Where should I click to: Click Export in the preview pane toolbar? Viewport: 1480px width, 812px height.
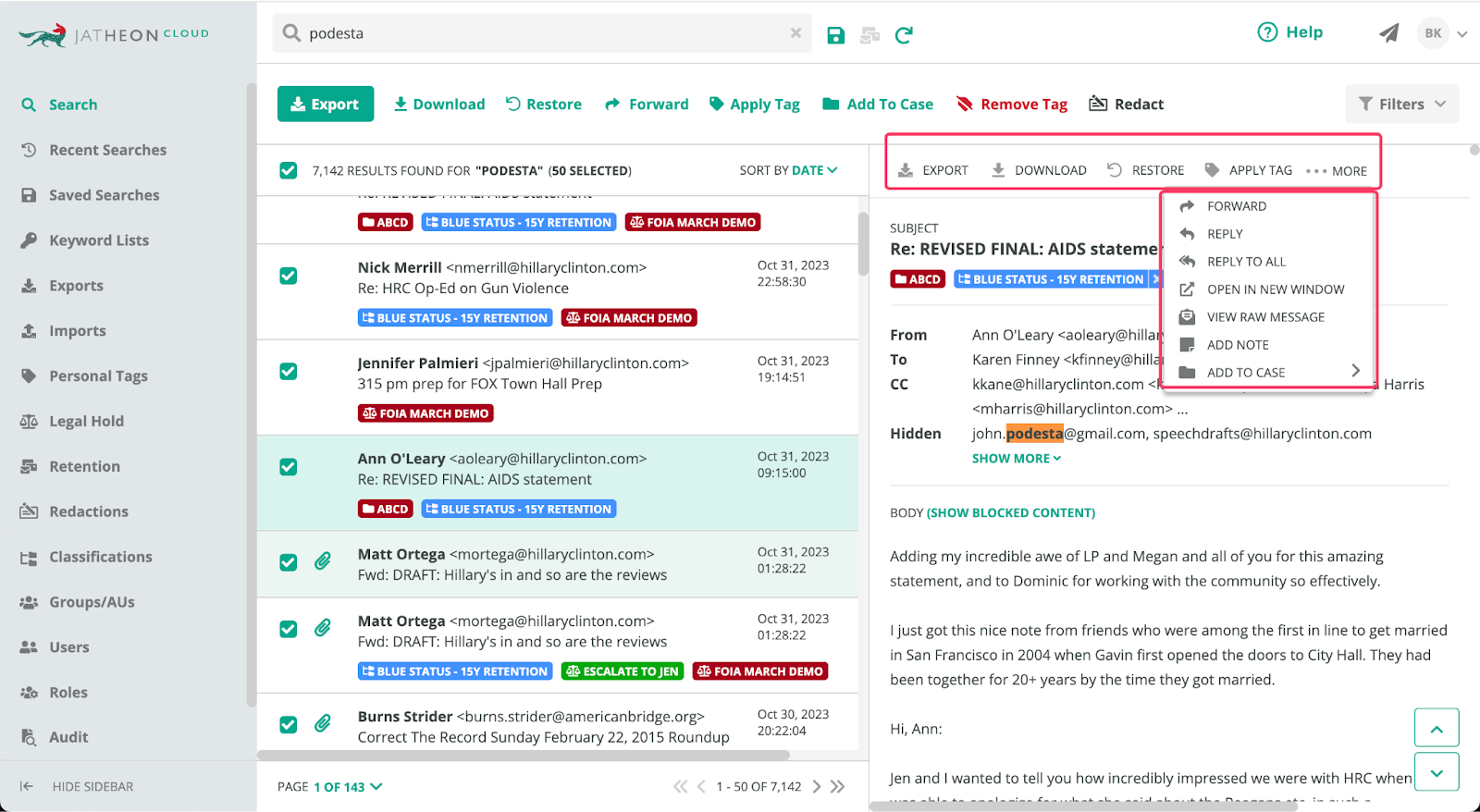tap(933, 170)
